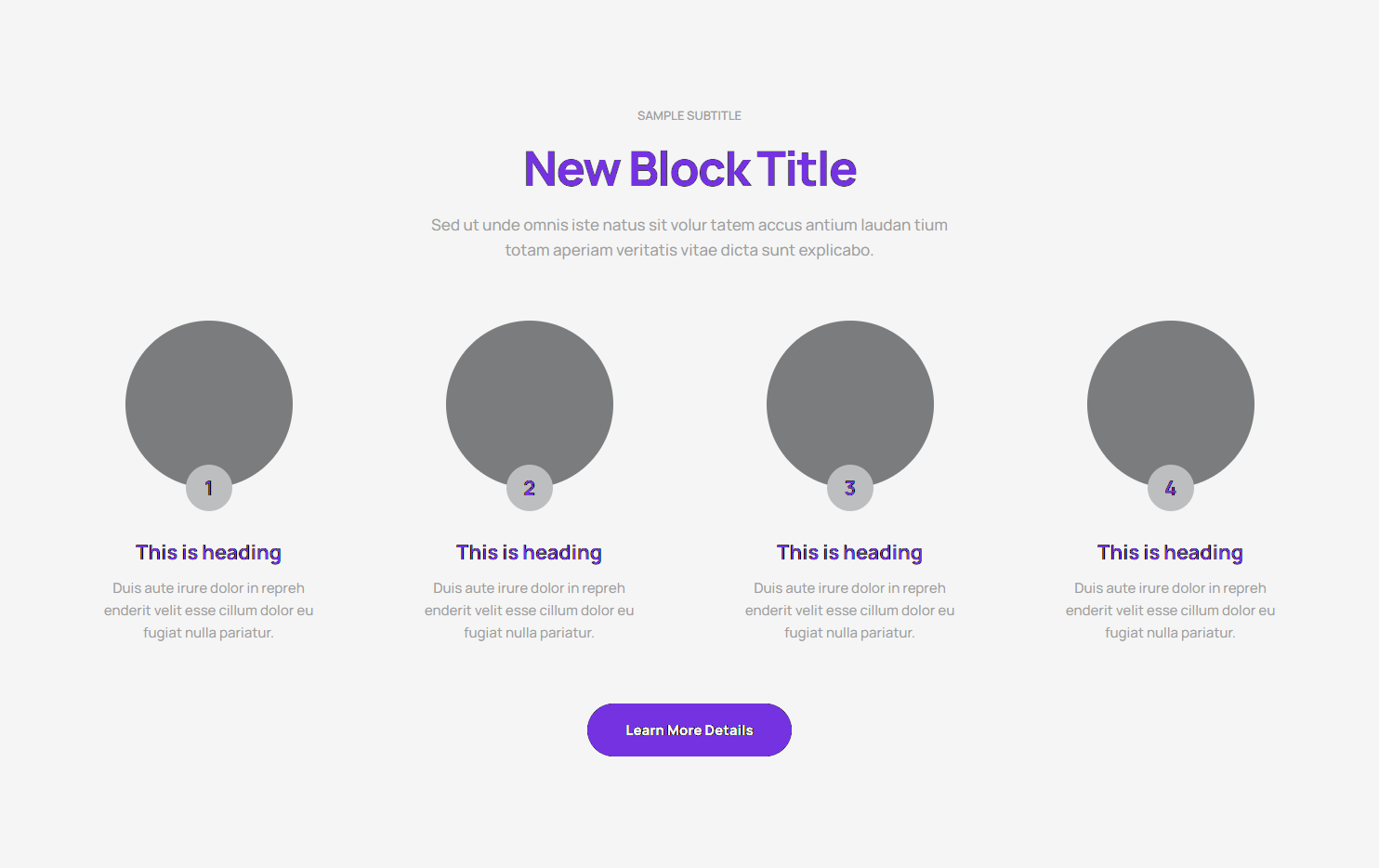This screenshot has width=1379, height=868.
Task: Click the heading below badge 1
Action: [209, 553]
